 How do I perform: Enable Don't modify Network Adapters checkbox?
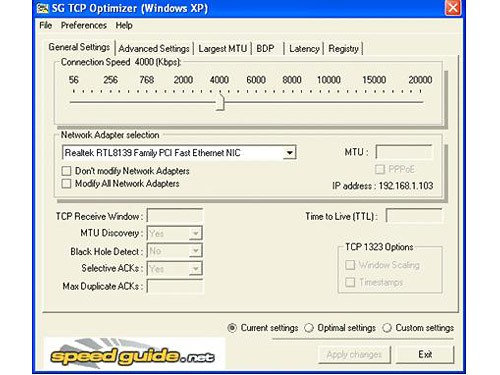67,171
